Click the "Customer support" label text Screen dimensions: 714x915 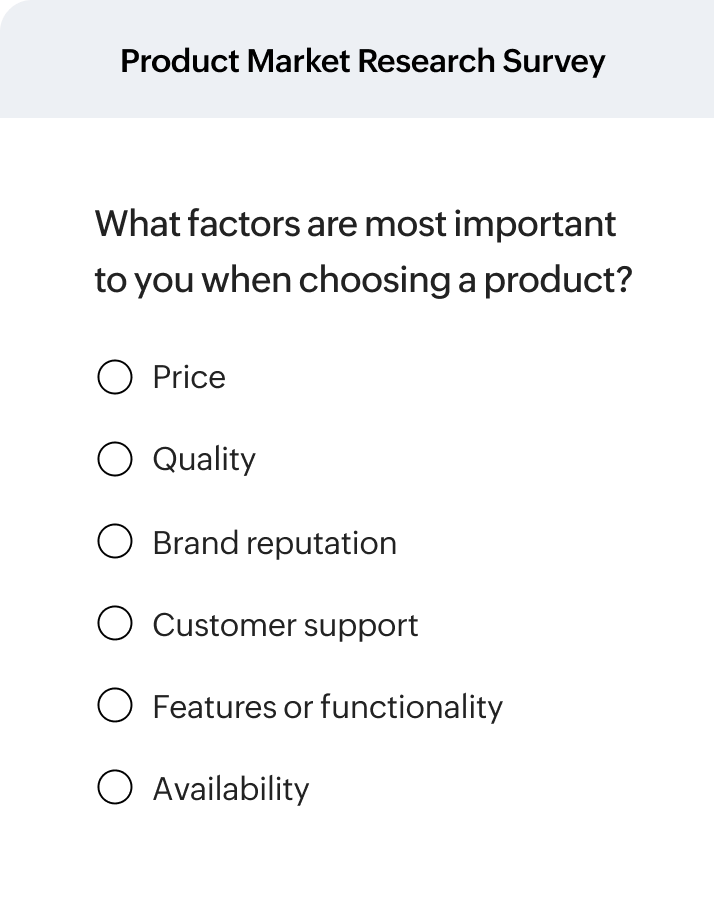[285, 625]
